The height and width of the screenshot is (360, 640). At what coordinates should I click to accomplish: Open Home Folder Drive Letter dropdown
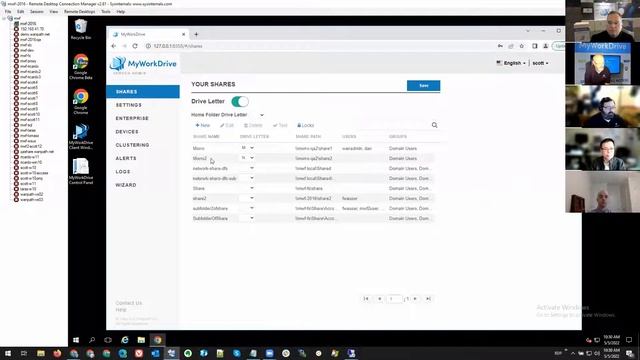[262, 115]
